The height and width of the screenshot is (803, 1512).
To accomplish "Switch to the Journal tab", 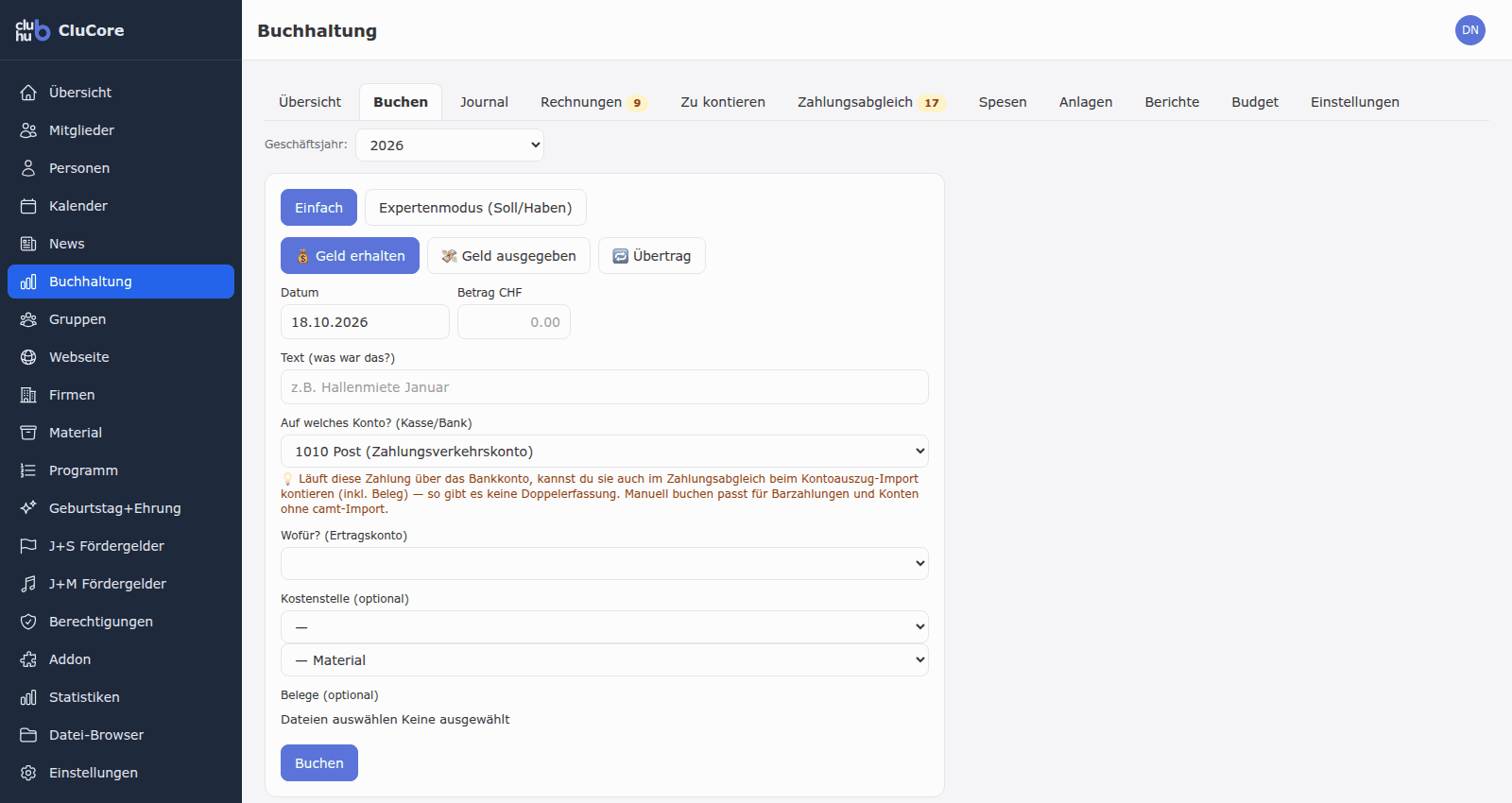I will tap(484, 102).
